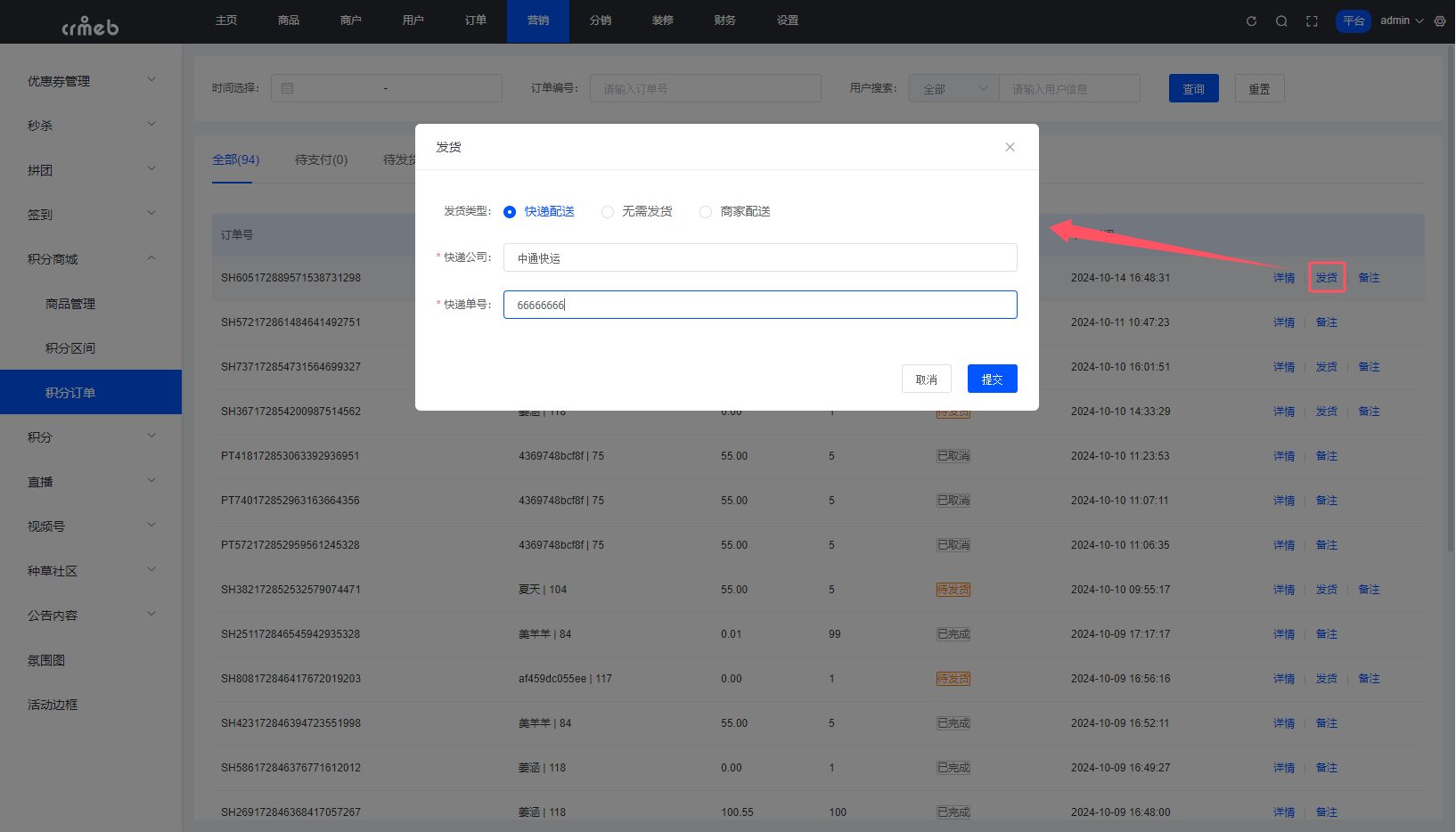Open 活动边框 in sidebar
The height and width of the screenshot is (832, 1456).
click(91, 705)
